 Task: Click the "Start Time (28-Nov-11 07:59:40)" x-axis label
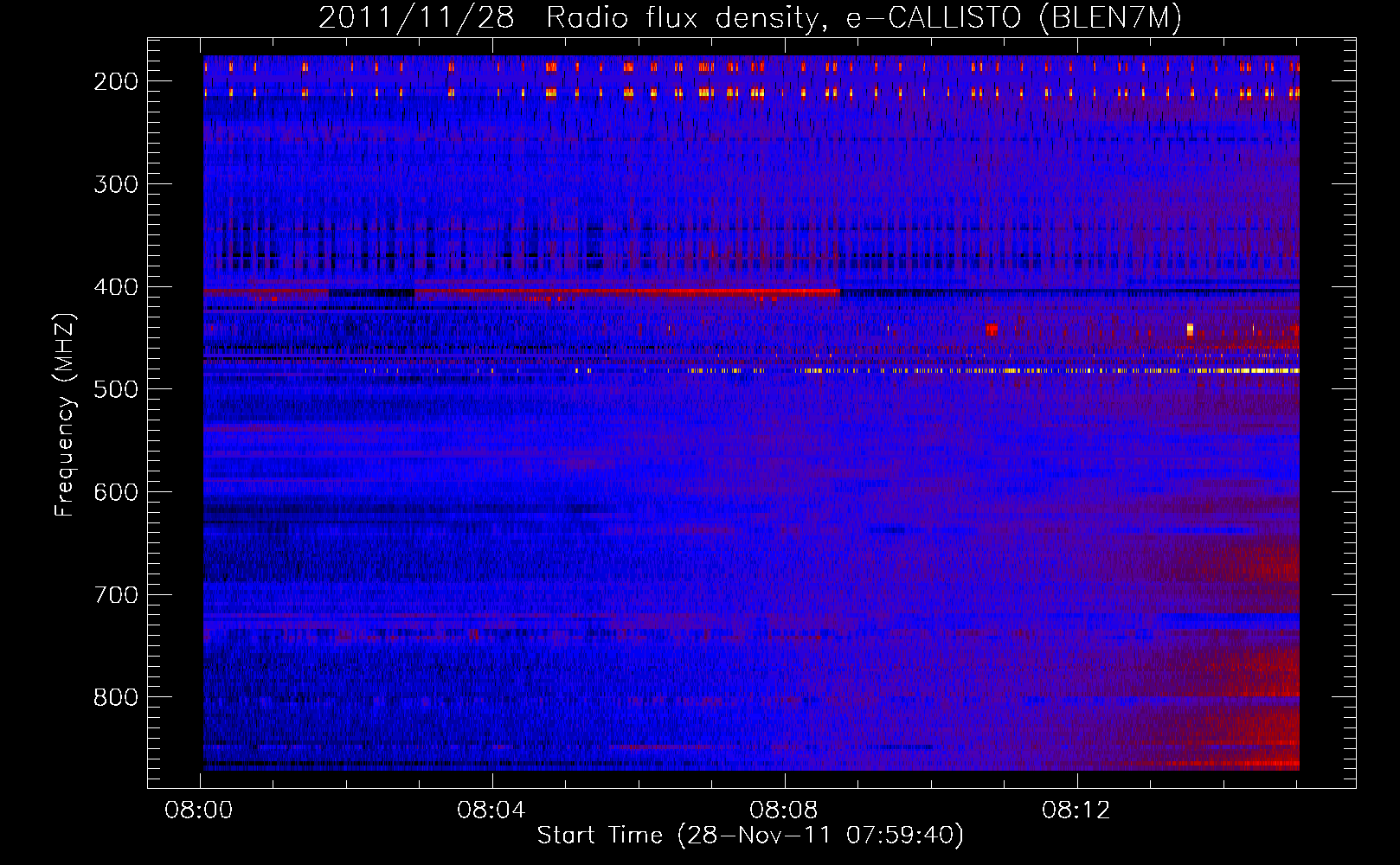[x=750, y=835]
